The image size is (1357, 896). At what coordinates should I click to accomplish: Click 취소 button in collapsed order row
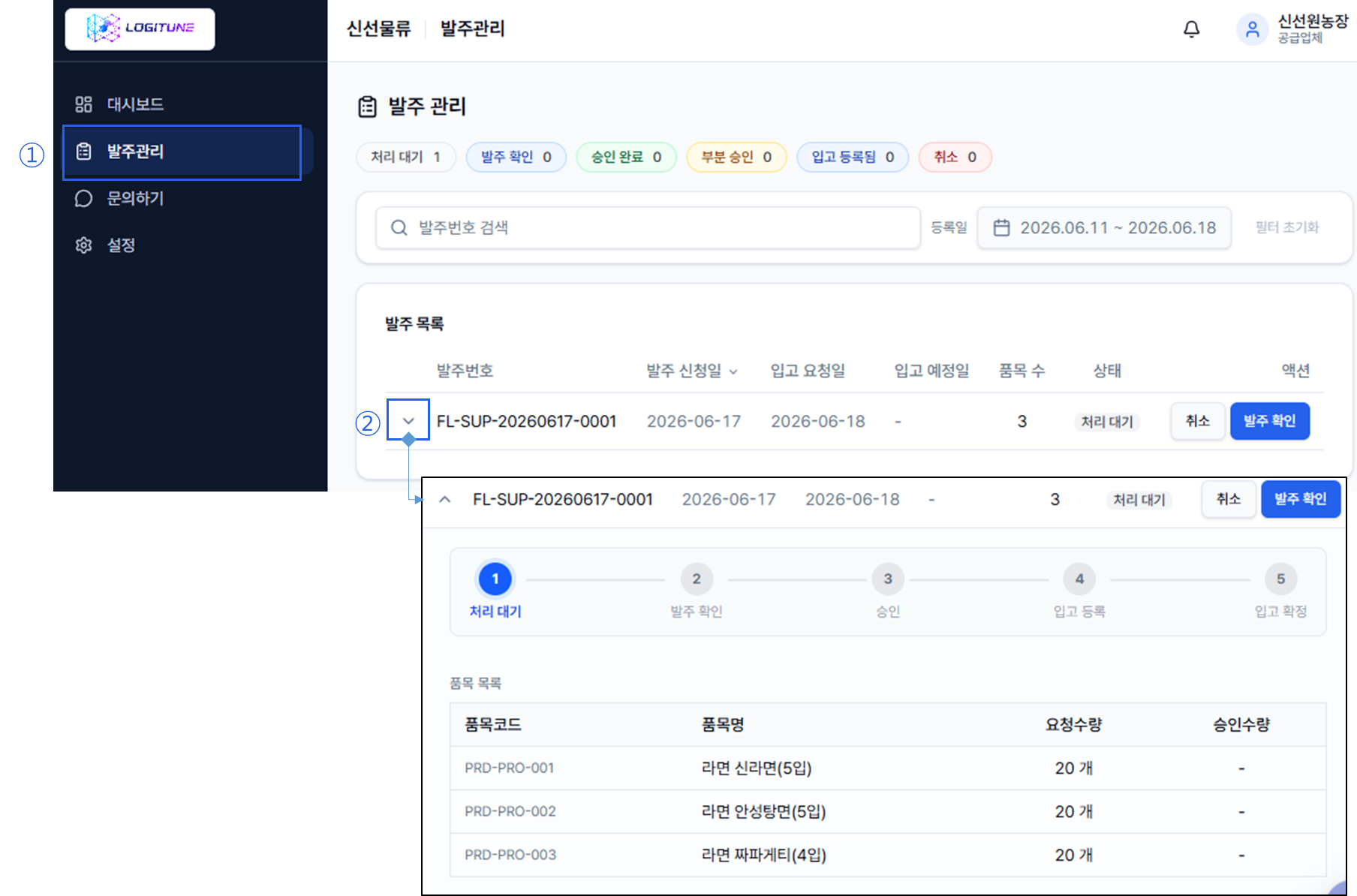(1198, 421)
